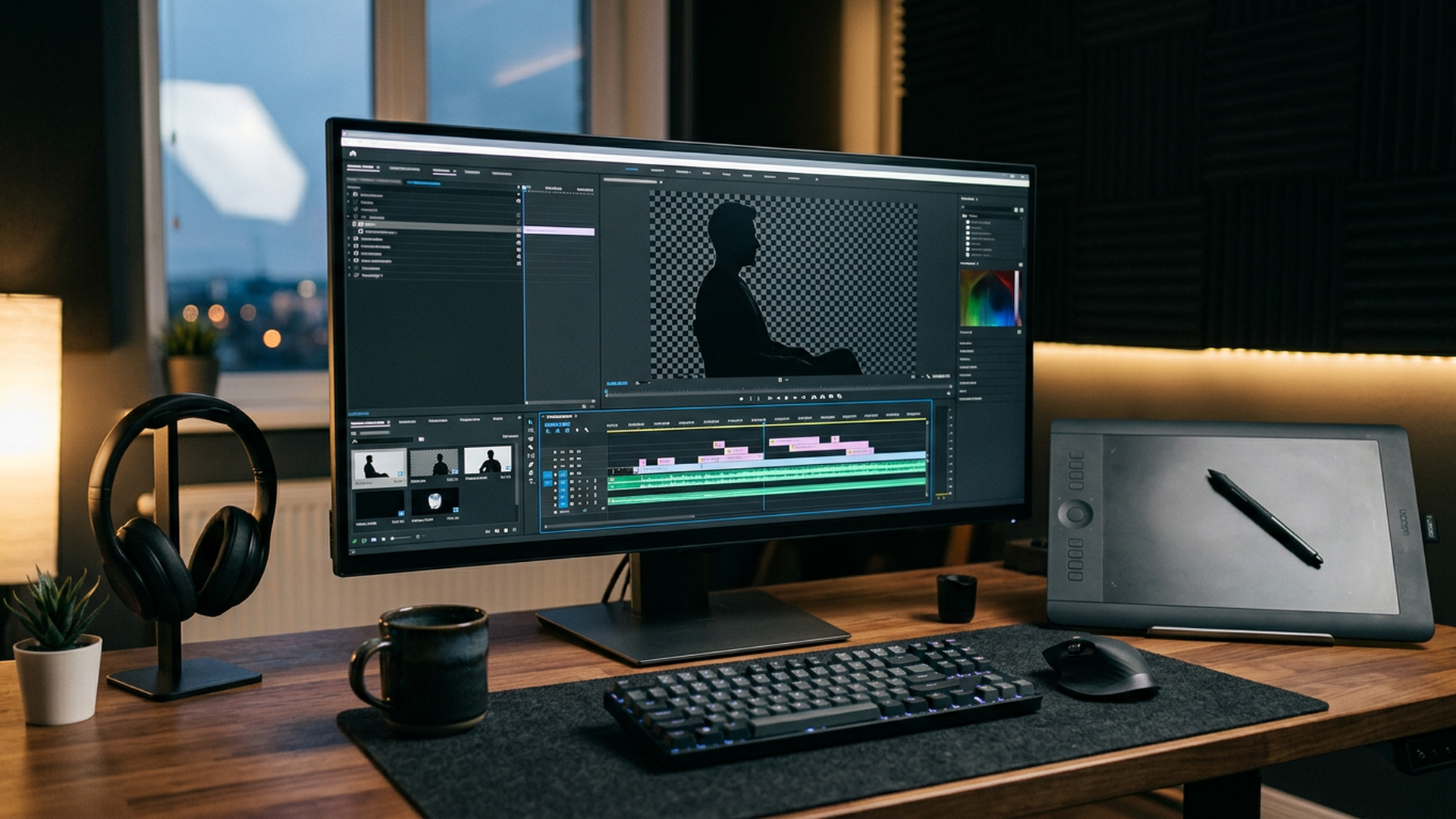Open timeline wrench display settings
Viewport: 1456px width, 819px height.
pyautogui.click(x=586, y=430)
